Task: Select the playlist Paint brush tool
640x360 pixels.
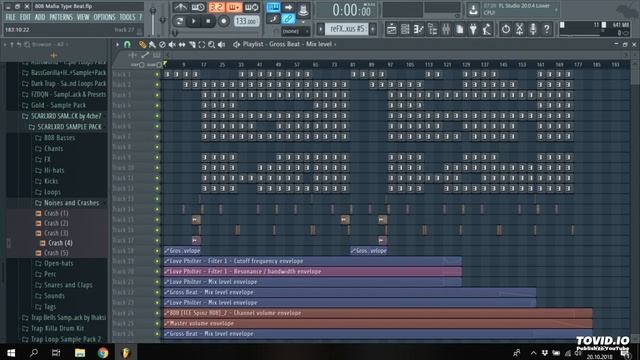Action: point(152,44)
